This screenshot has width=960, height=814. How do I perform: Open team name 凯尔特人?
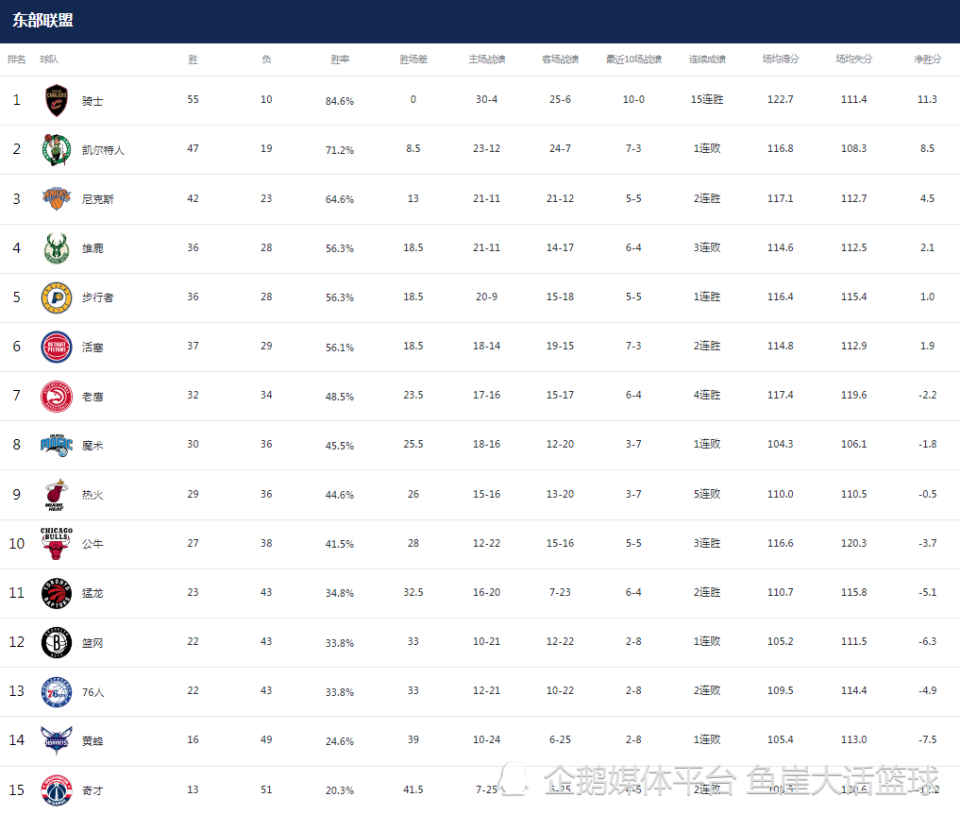pos(103,150)
